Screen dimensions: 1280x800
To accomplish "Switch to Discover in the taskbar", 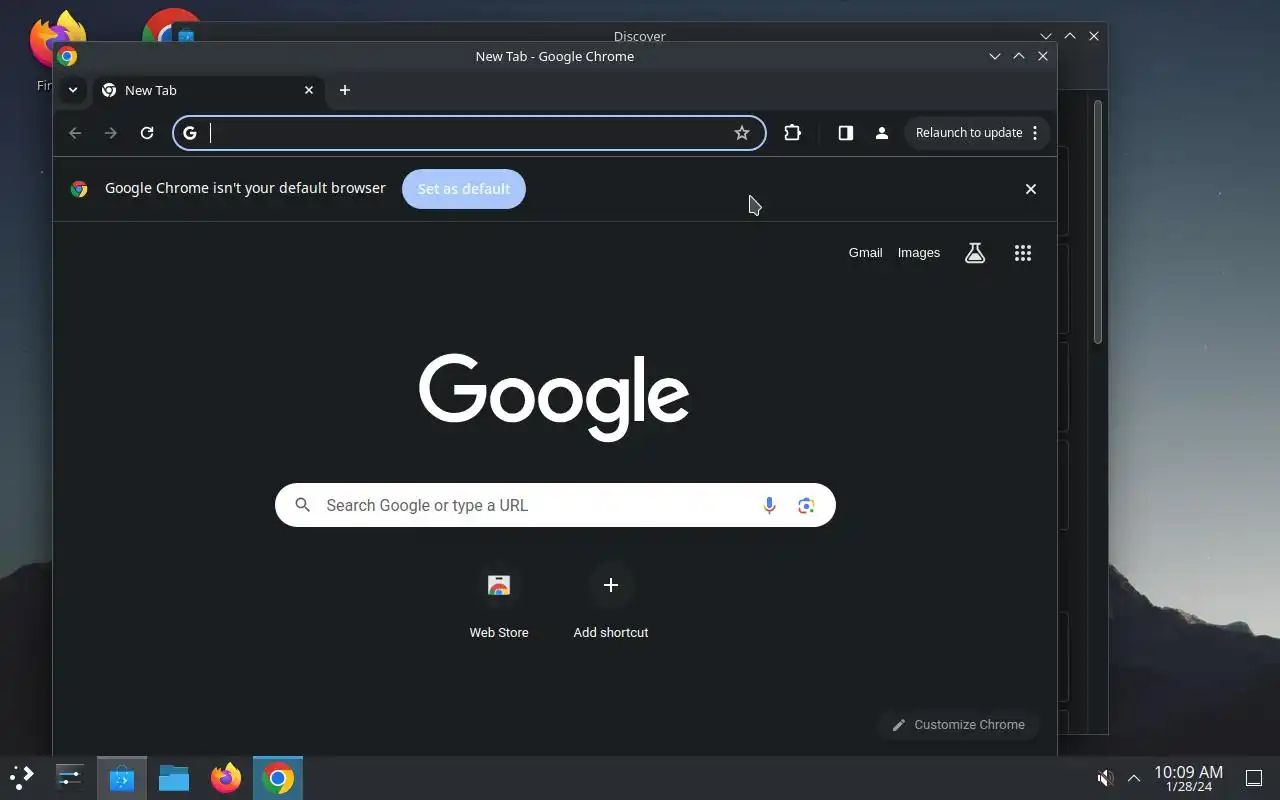I will click(122, 778).
